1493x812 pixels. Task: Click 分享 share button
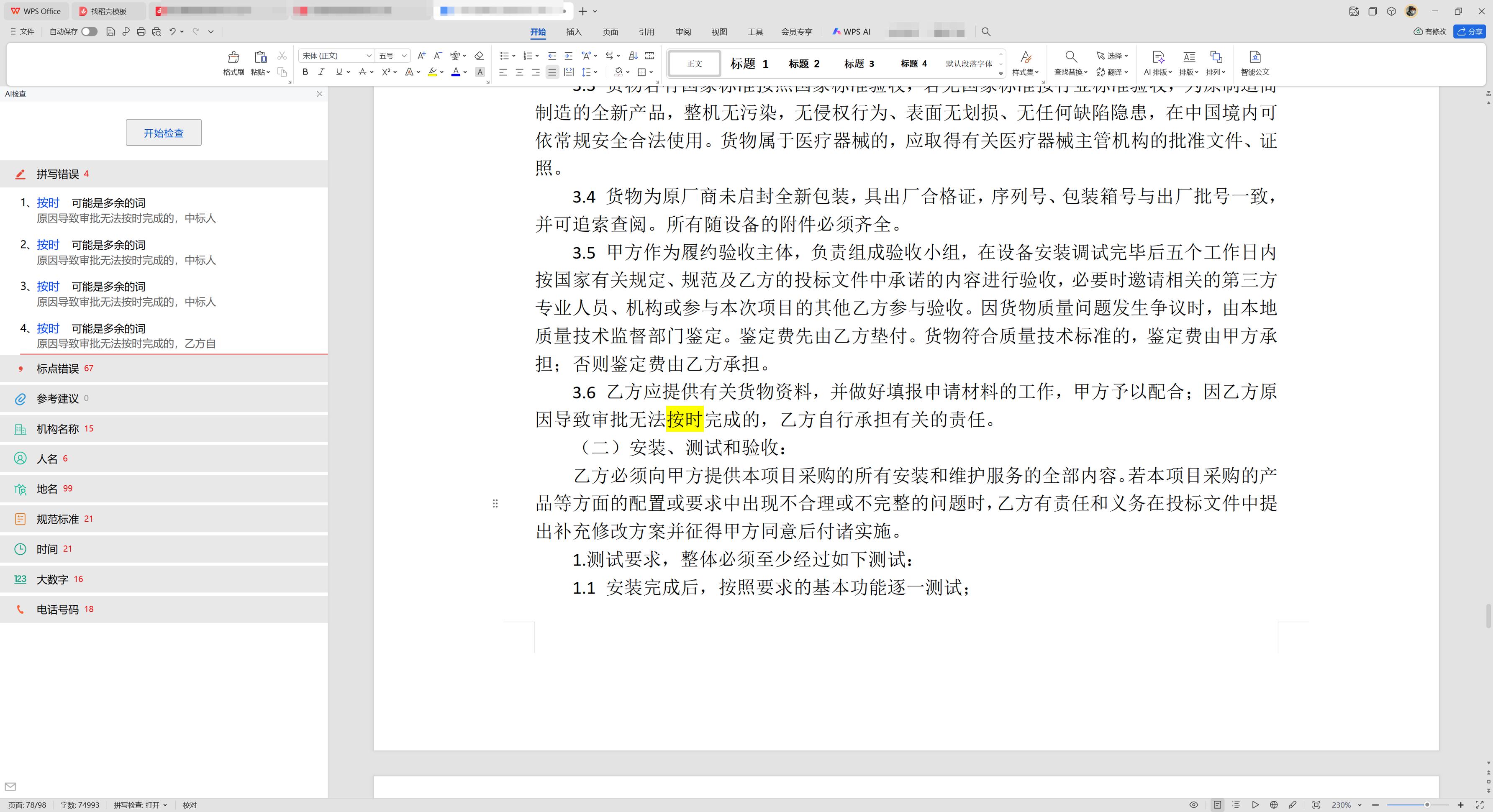coord(1469,32)
